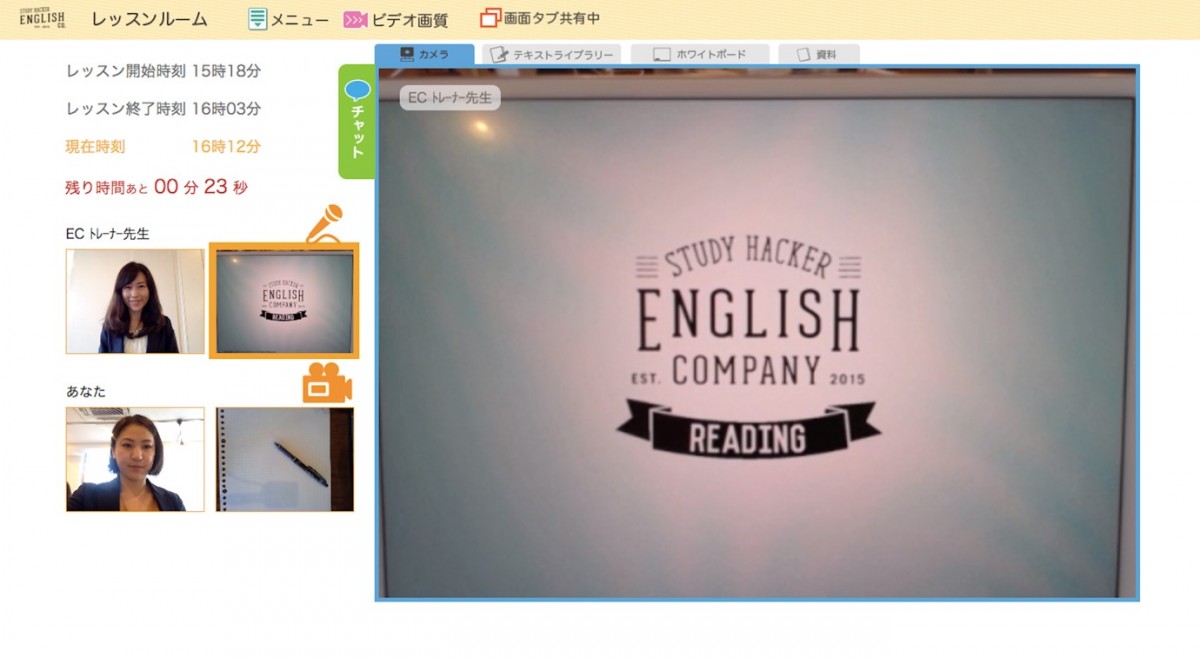Select your notebook and pen camera thumbnail
The image size is (1200, 658).
pyautogui.click(x=284, y=459)
